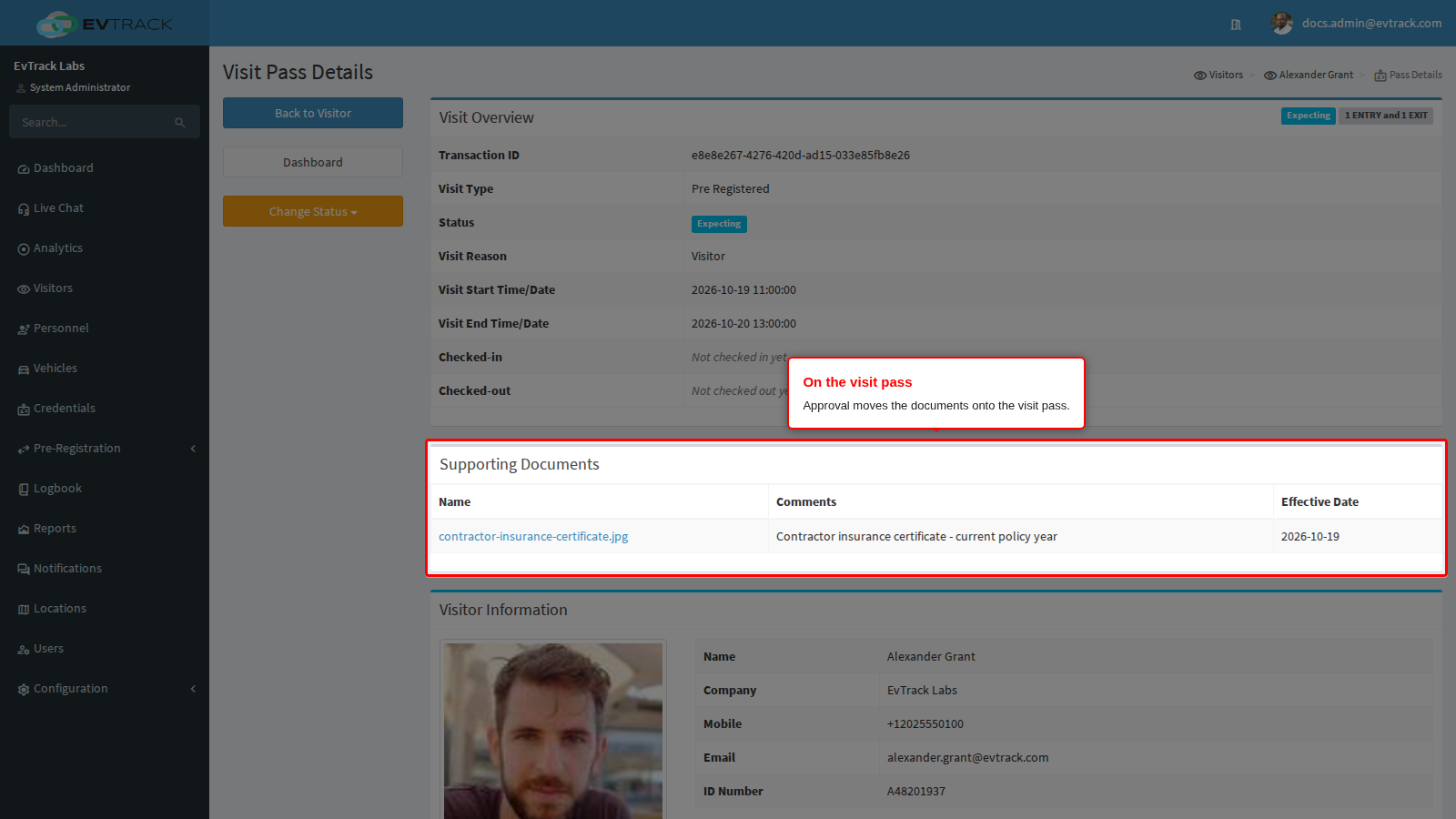Image resolution: width=1456 pixels, height=819 pixels.
Task: Open the Pre-Registration sidebar item
Action: (x=105, y=449)
